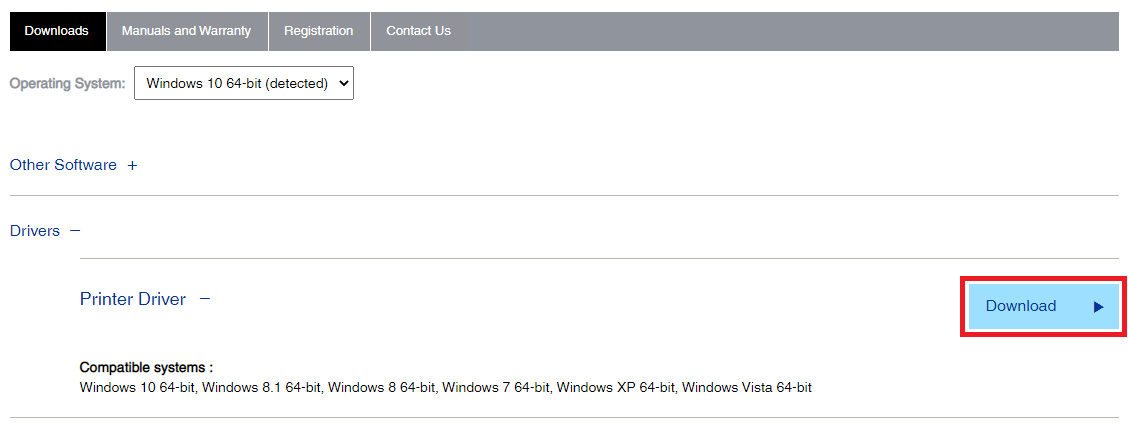Click the minus icon beside Printer Driver
This screenshot has width=1128, height=440.
pos(205,298)
